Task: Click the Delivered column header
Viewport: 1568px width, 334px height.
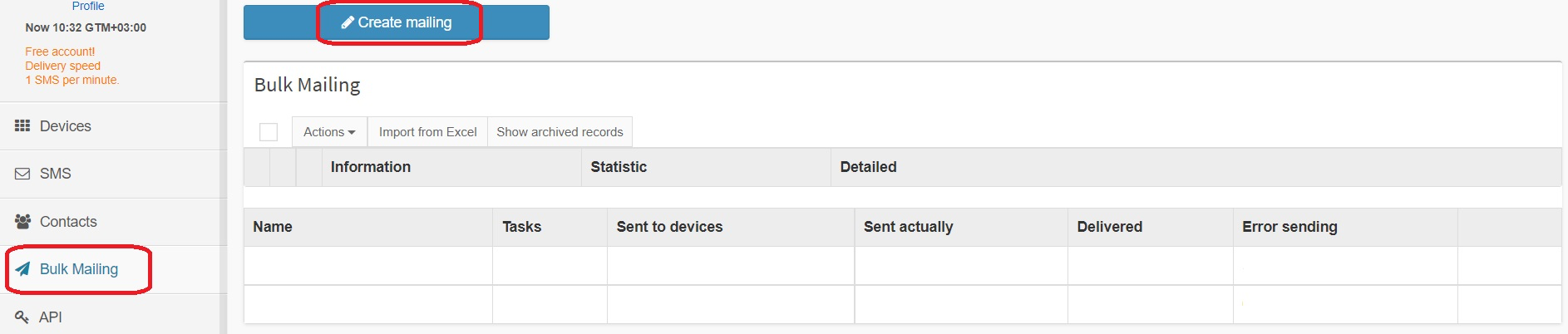Action: point(1109,227)
